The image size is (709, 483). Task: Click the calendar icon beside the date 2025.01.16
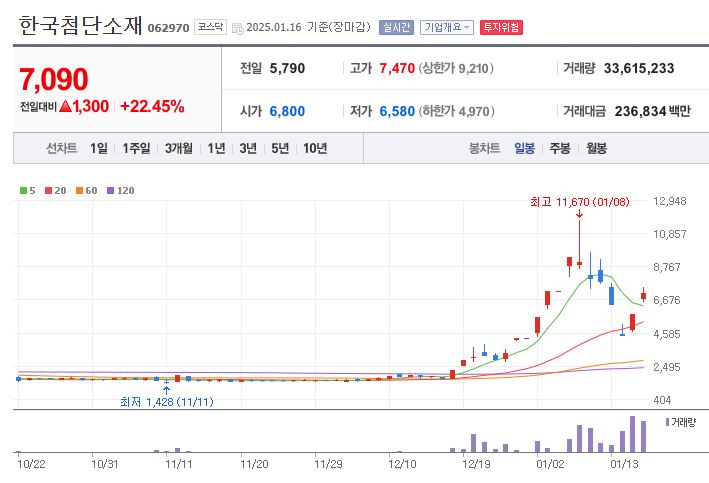point(237,28)
